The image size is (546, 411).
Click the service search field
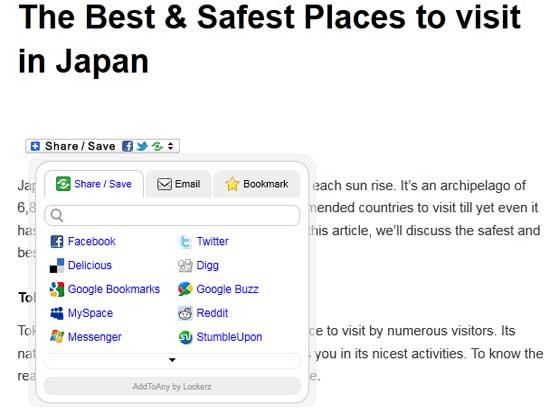click(x=172, y=215)
